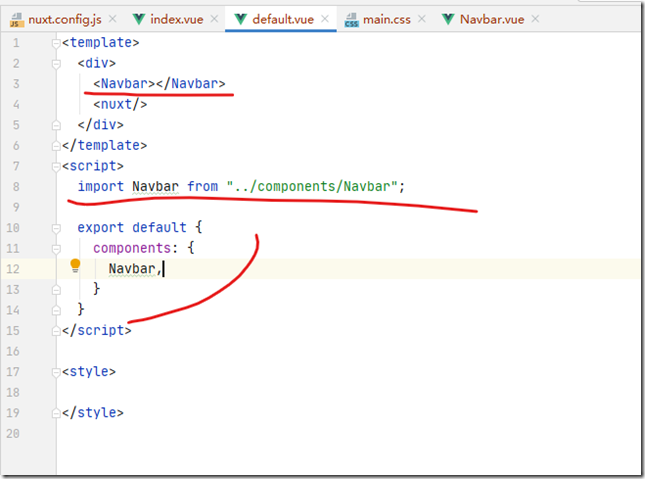Close the nuxt.config.js tab
Image resolution: width=645 pixels, height=479 pixels.
click(113, 19)
